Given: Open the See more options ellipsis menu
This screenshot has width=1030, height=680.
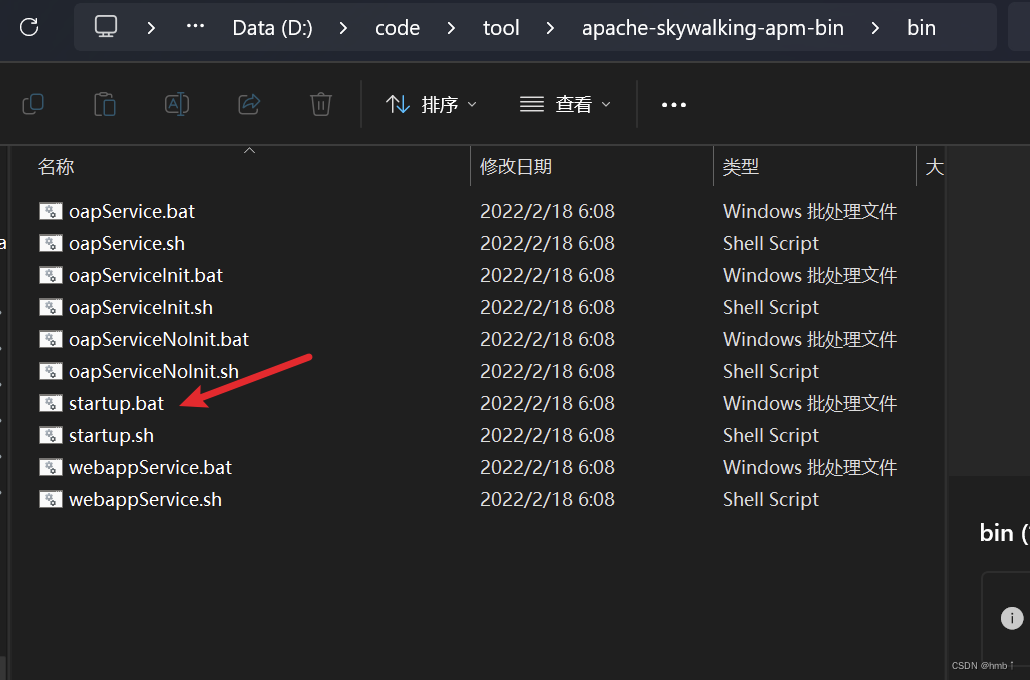Looking at the screenshot, I should tap(673, 104).
